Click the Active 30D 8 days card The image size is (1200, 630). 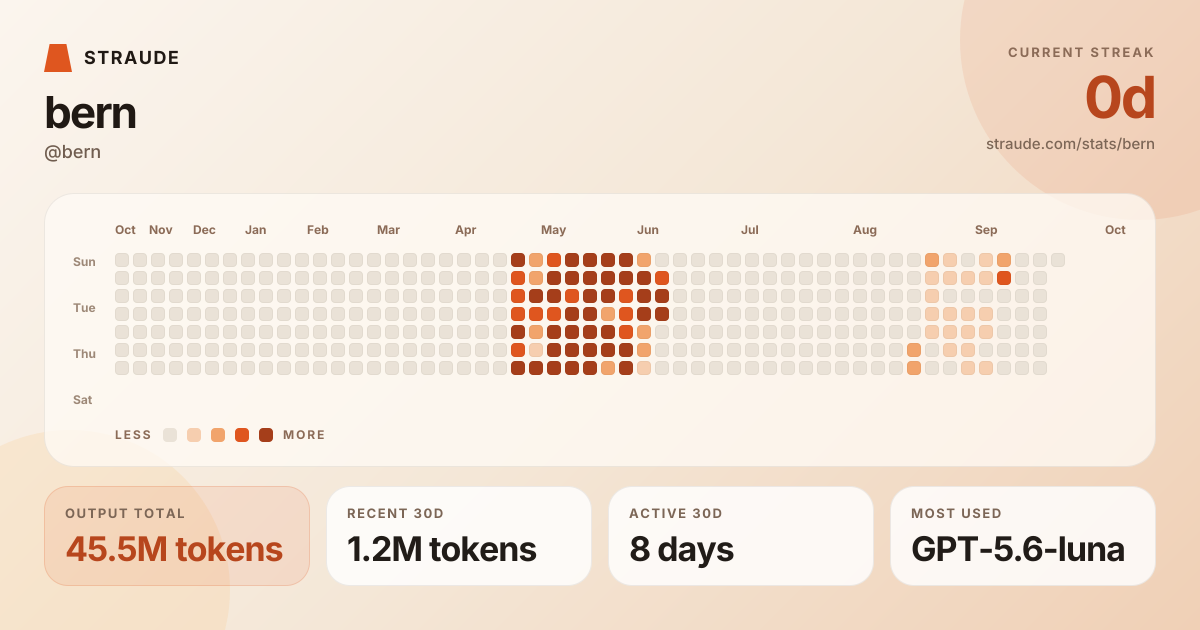coord(741,536)
